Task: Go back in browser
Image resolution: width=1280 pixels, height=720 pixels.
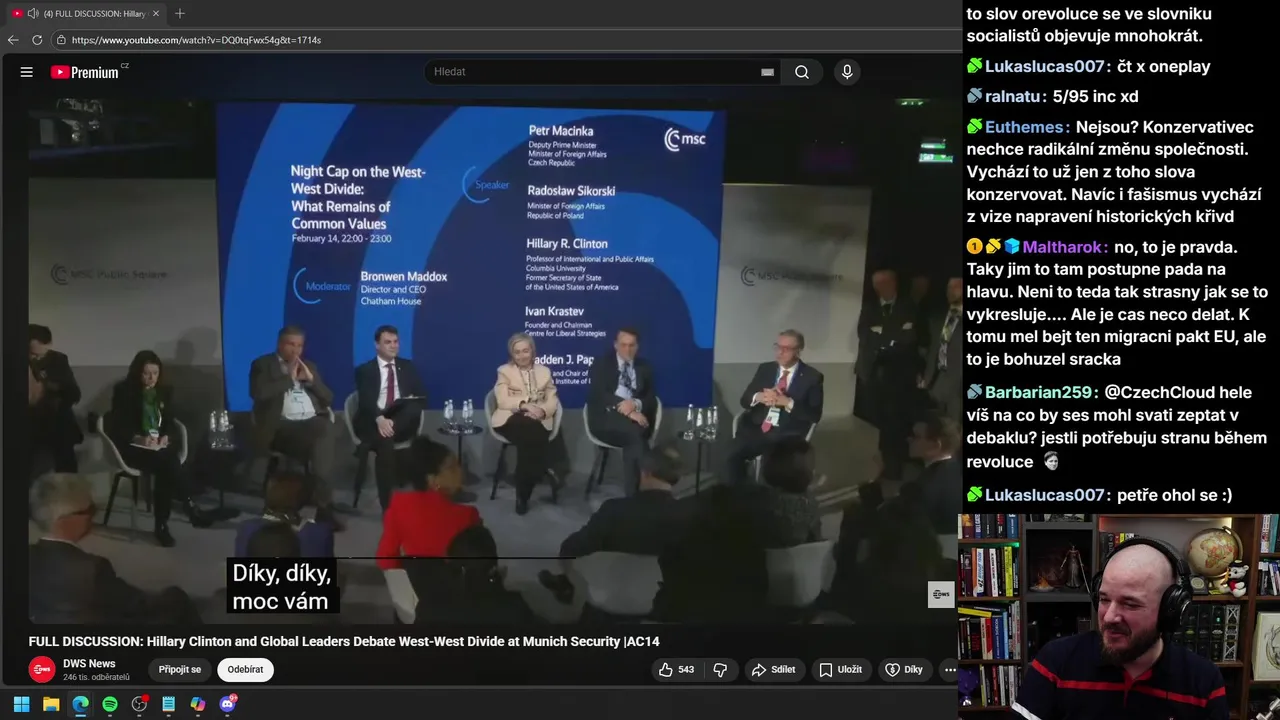Action: [x=13, y=40]
